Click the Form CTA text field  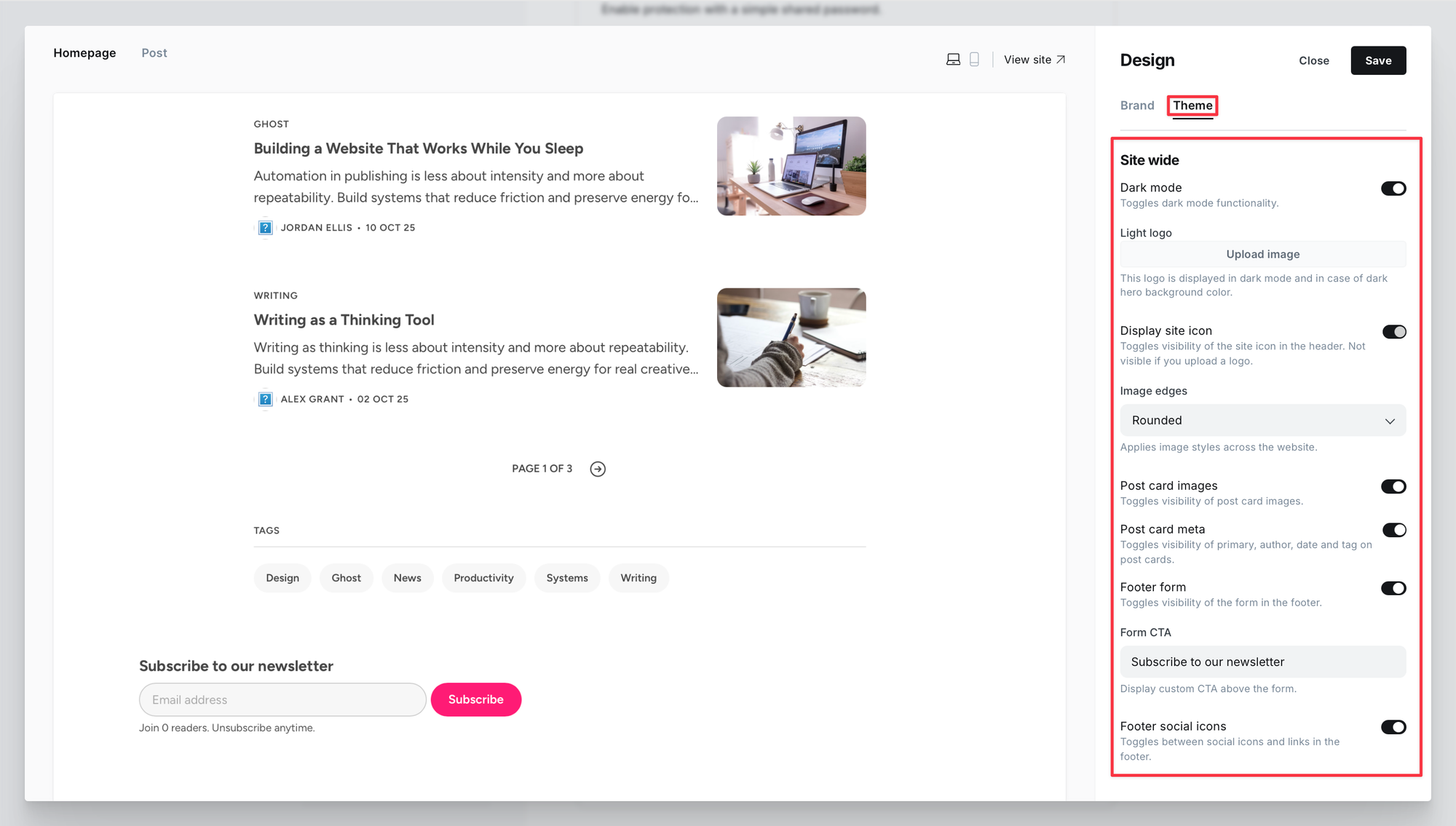coord(1262,662)
